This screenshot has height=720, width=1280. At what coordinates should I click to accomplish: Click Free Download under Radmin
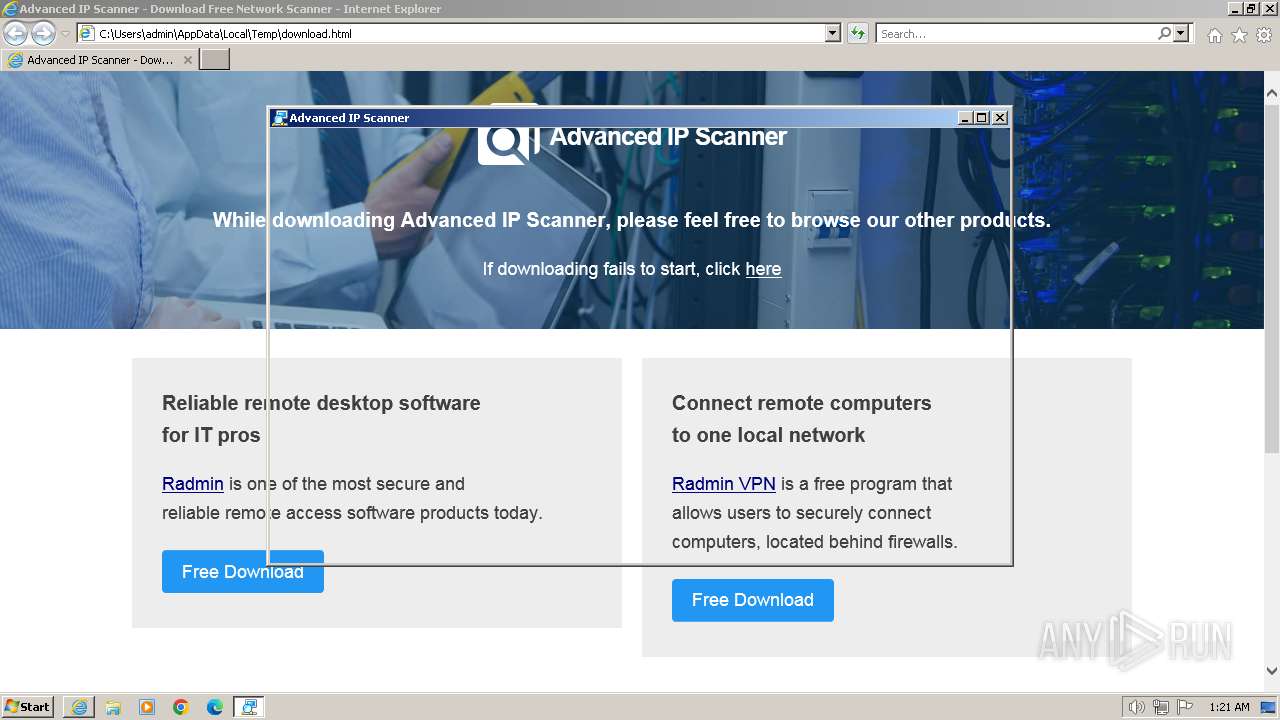[243, 571]
